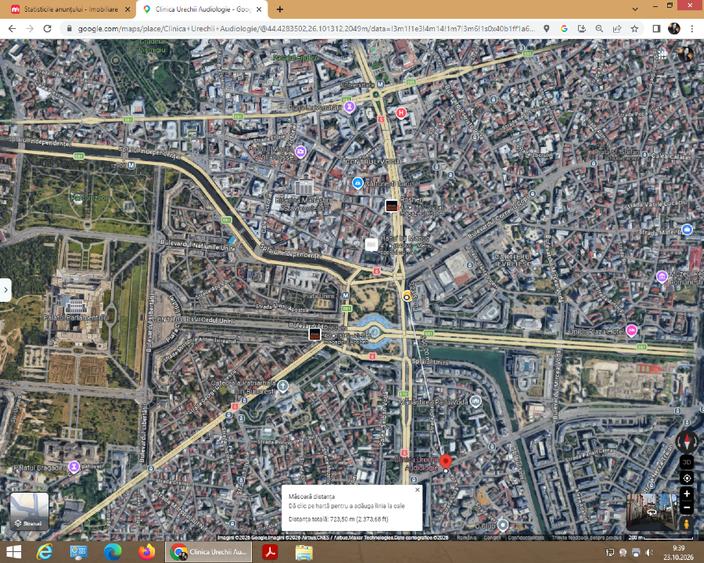
Task: Close the Măsoară distanța box
Action: pos(418,490)
